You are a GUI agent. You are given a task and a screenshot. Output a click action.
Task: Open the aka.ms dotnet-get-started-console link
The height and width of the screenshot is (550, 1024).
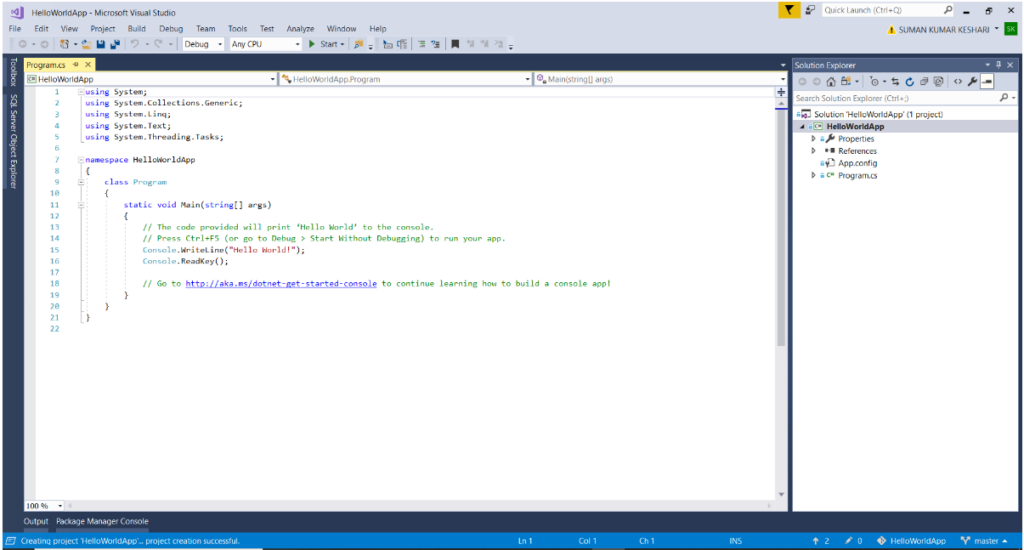(x=281, y=283)
